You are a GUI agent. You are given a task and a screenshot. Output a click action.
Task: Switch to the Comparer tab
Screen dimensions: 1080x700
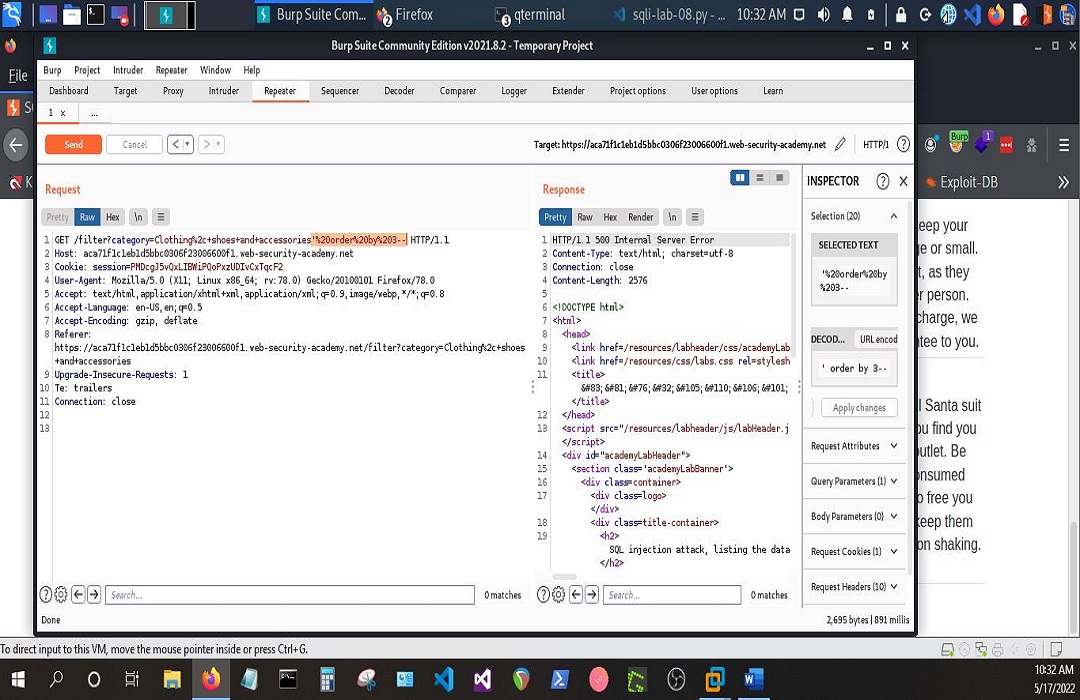(458, 91)
